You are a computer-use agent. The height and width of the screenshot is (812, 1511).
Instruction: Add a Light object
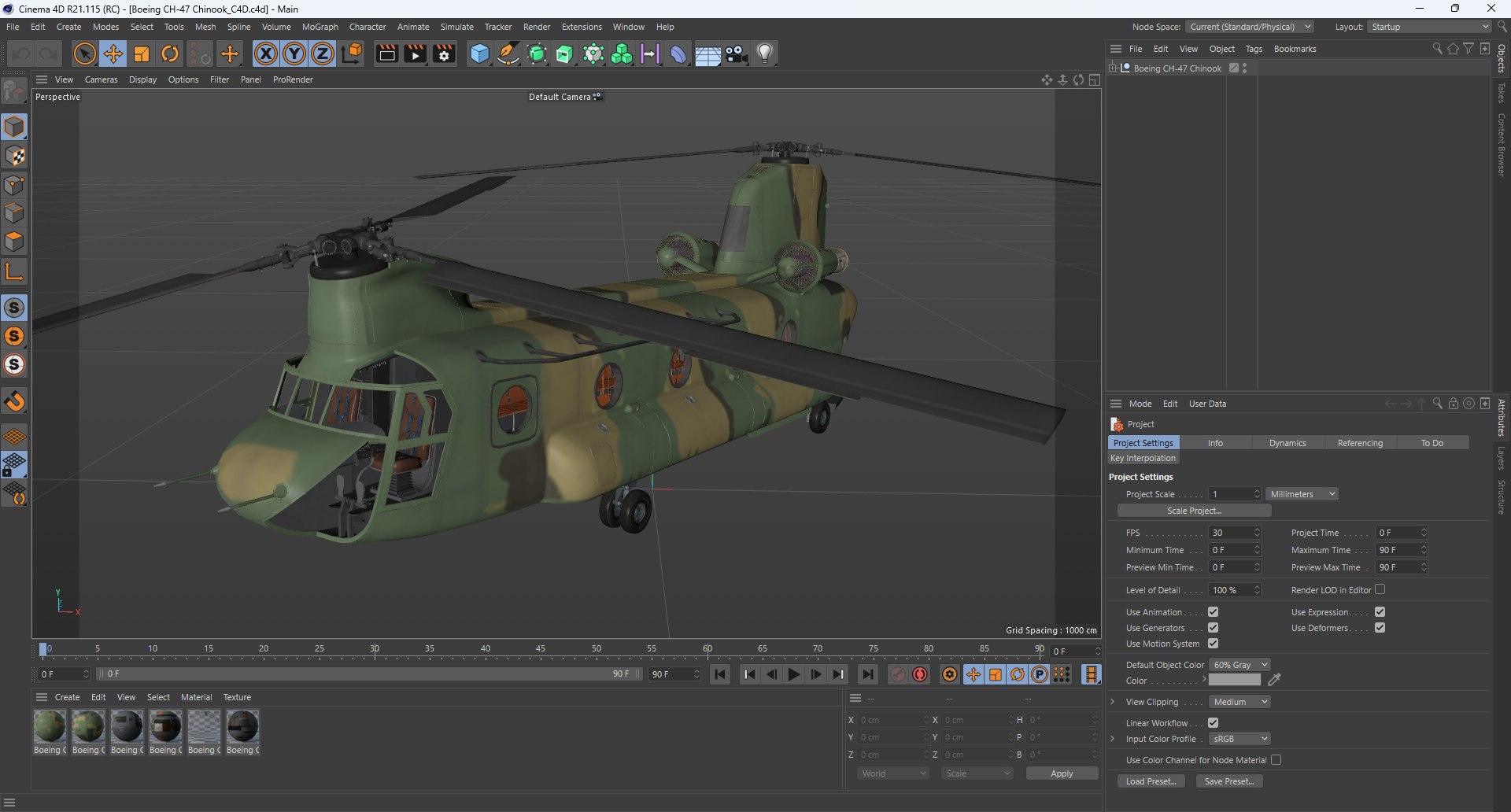(x=765, y=54)
